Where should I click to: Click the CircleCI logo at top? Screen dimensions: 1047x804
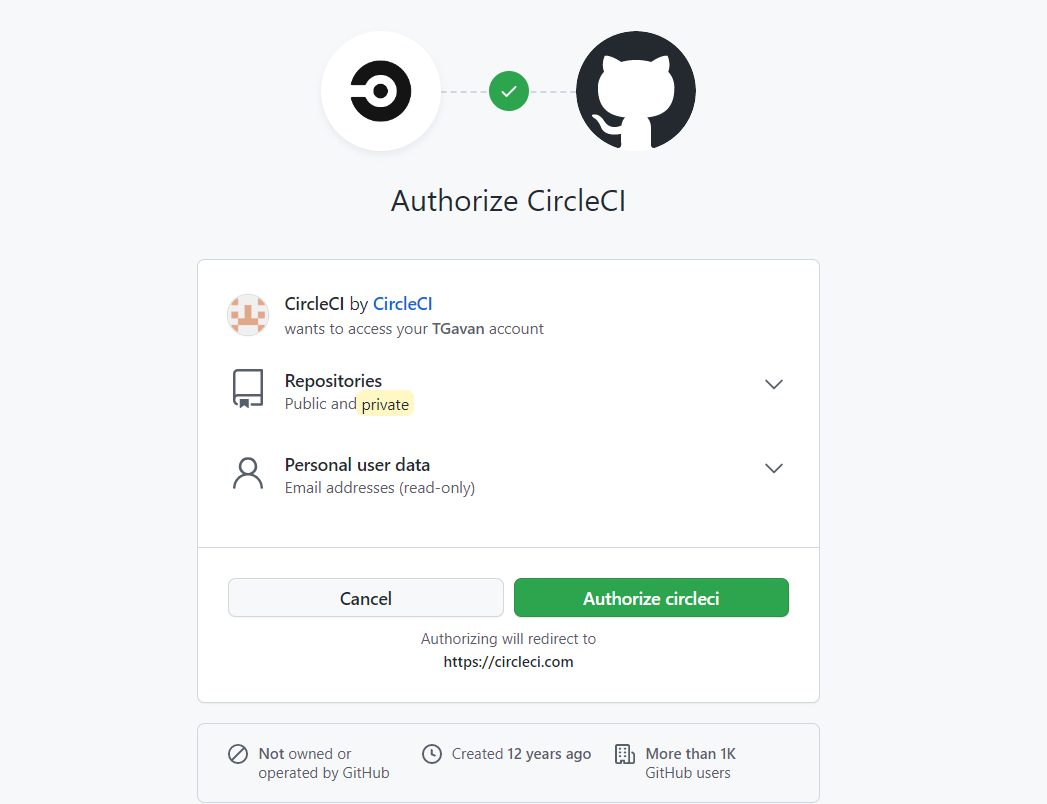pyautogui.click(x=381, y=91)
